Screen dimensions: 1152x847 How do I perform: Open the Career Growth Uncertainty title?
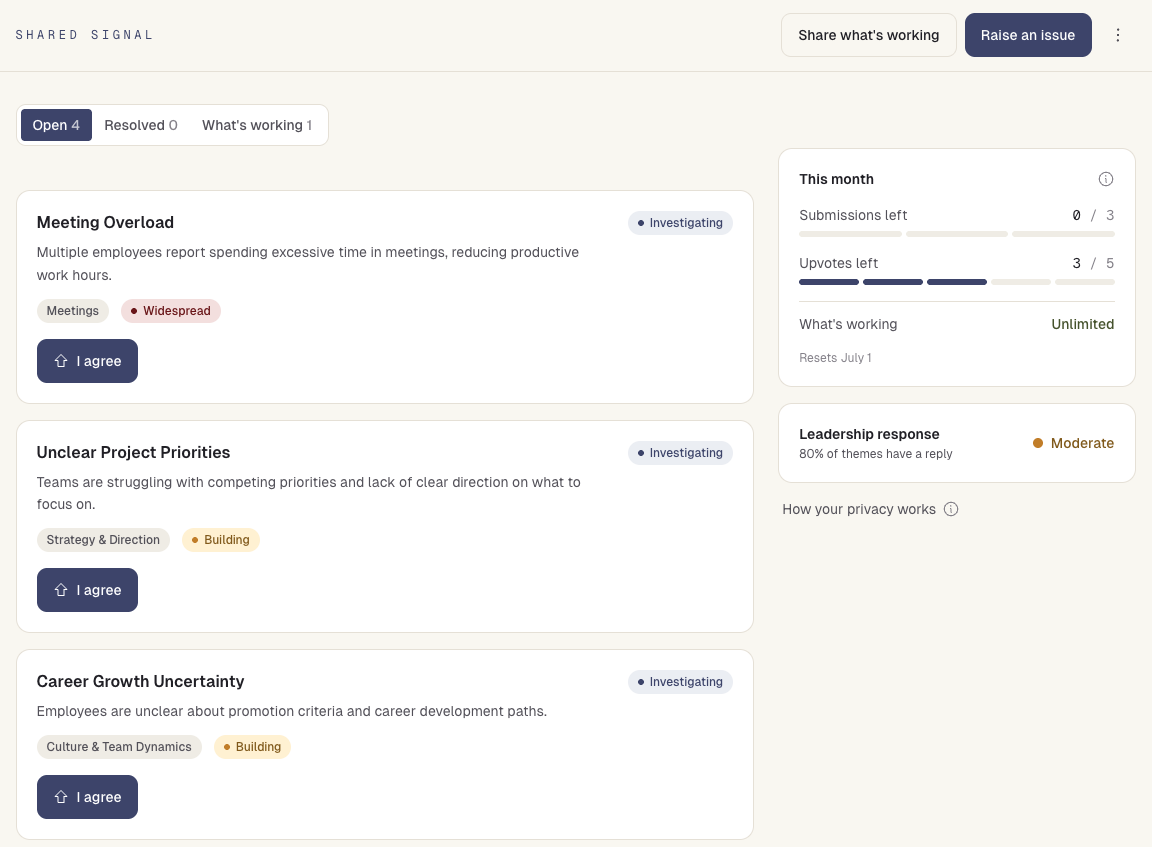[x=140, y=682]
